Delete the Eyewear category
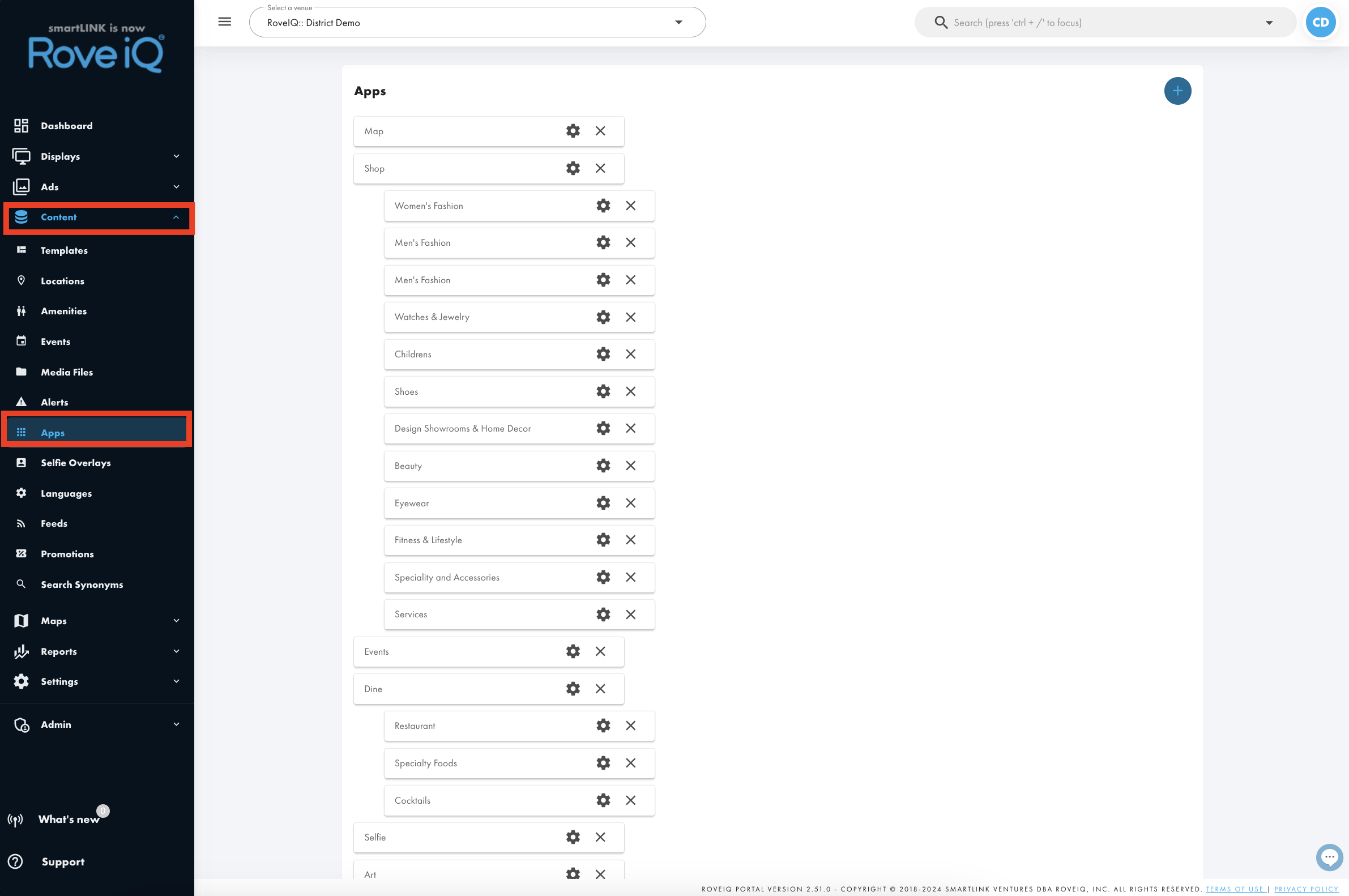Viewport: 1349px width, 896px height. [630, 503]
